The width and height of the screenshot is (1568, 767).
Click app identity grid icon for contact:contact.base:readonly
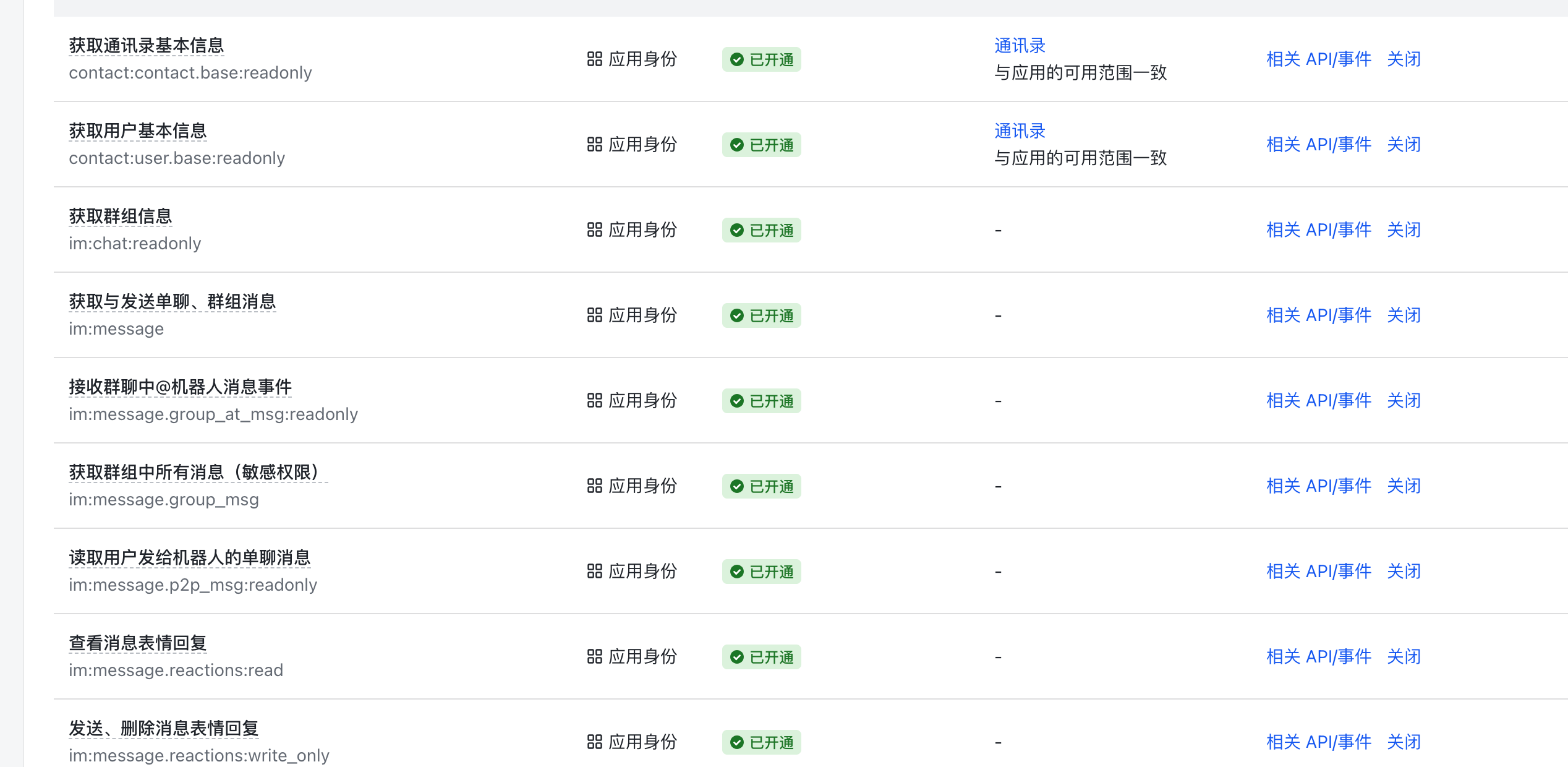pyautogui.click(x=594, y=59)
